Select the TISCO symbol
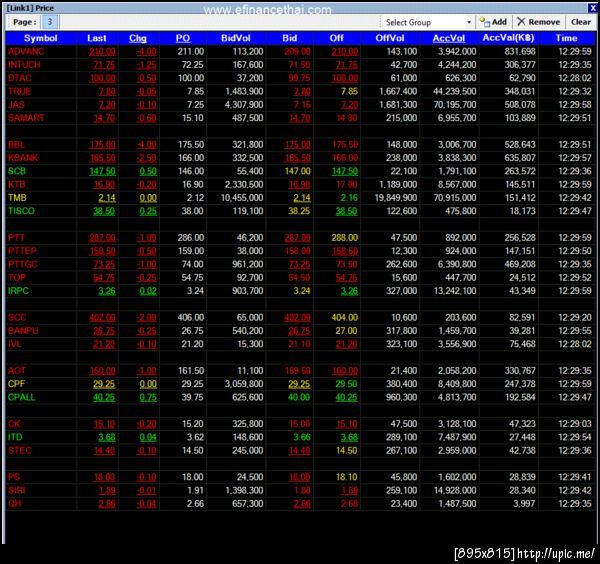 [x=21, y=211]
